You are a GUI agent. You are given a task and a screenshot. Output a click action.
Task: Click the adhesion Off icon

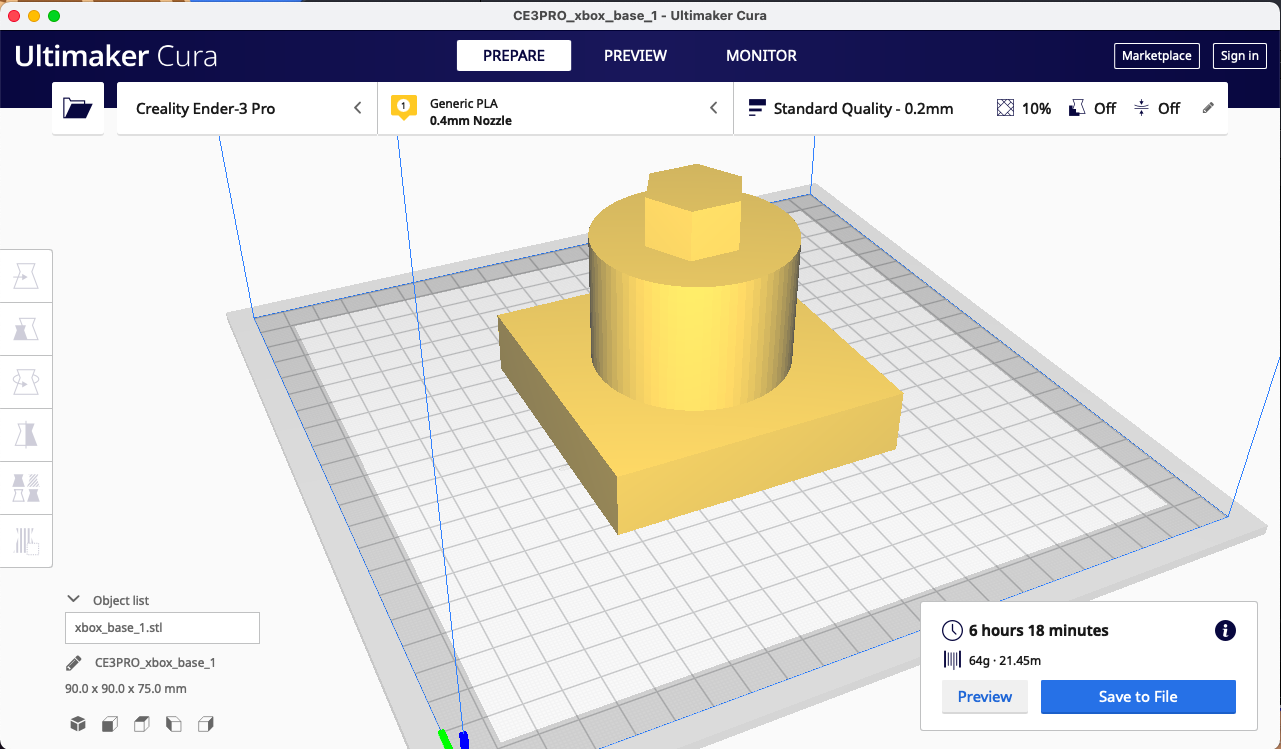(1142, 108)
